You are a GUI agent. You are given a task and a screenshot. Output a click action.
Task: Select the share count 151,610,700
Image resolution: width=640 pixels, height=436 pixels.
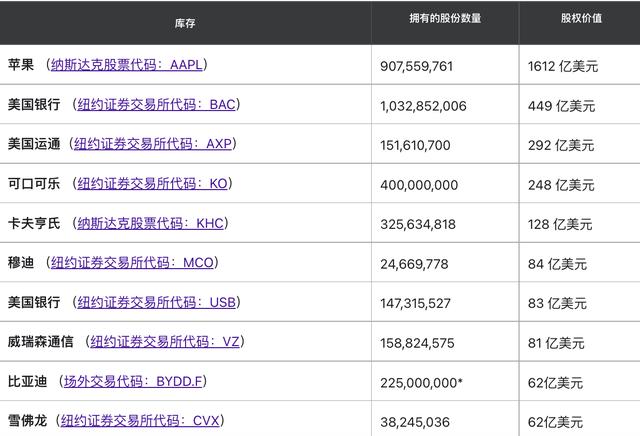pyautogui.click(x=415, y=145)
